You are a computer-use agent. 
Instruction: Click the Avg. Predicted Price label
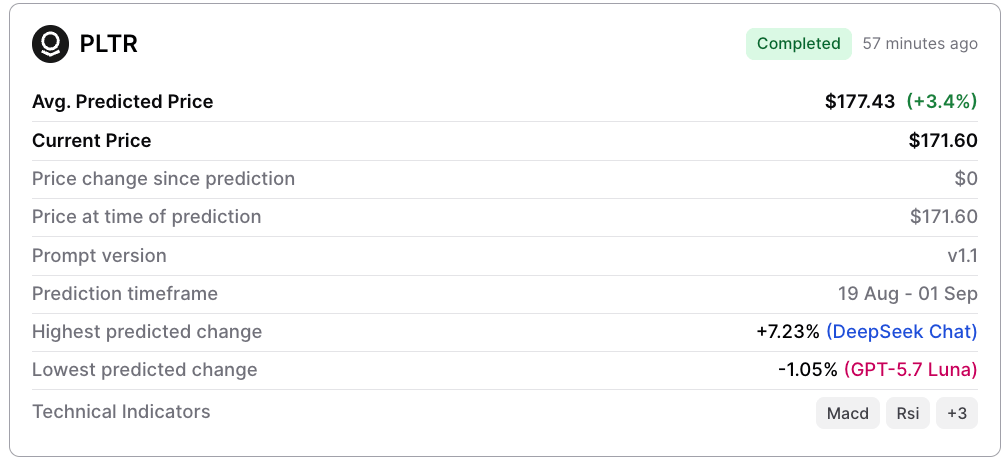123,102
